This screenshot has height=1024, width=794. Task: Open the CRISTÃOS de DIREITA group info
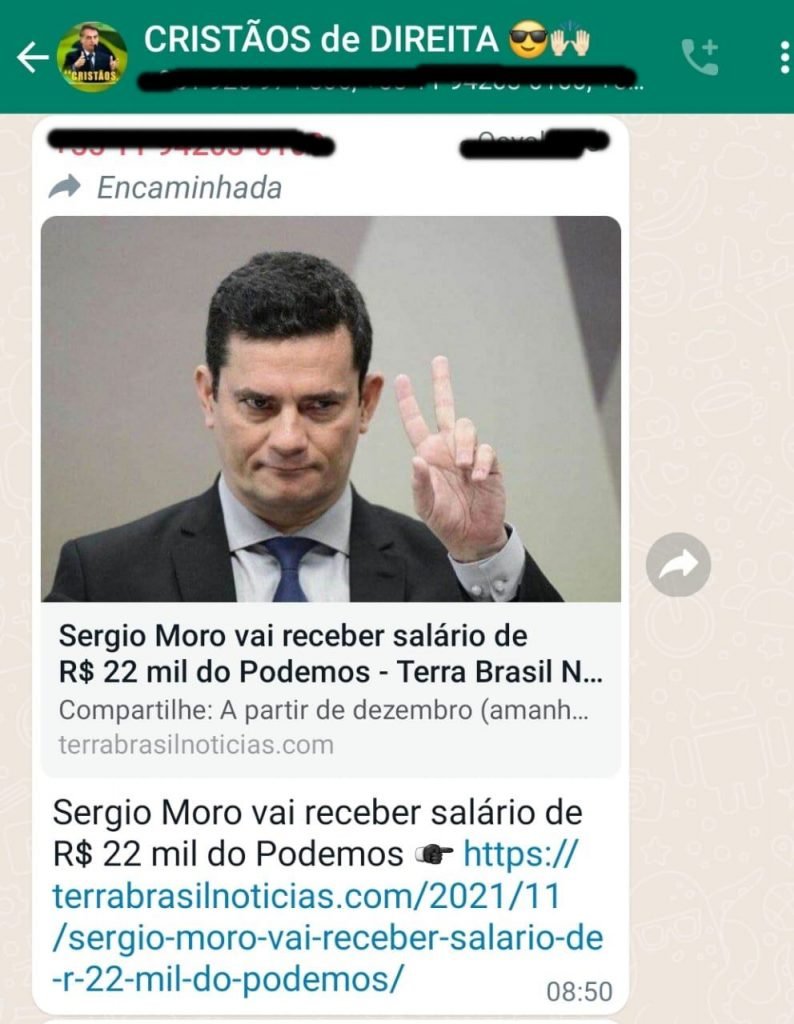(x=320, y=39)
